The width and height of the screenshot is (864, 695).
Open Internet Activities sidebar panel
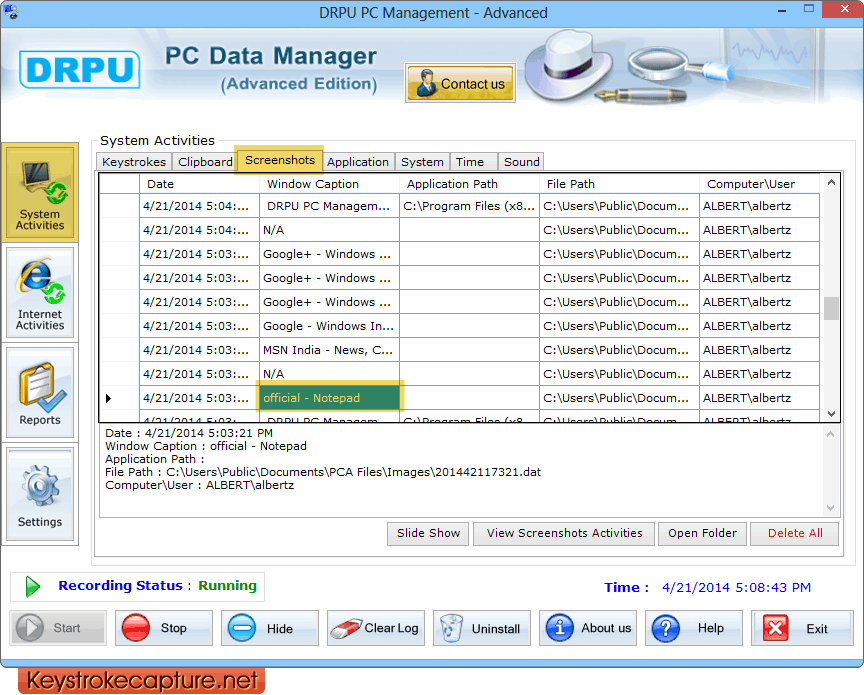tap(40, 293)
